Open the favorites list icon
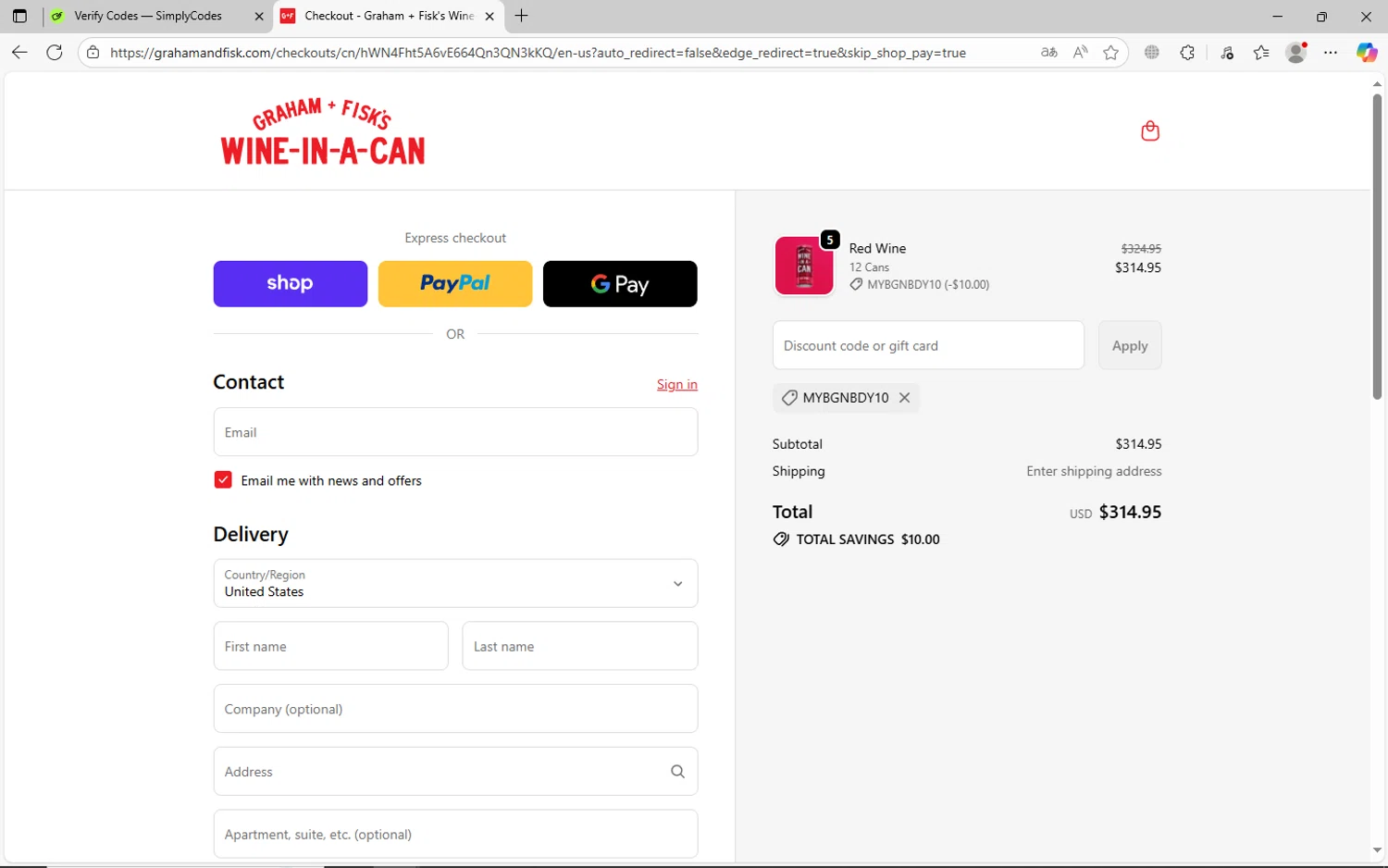1388x868 pixels. [x=1261, y=53]
